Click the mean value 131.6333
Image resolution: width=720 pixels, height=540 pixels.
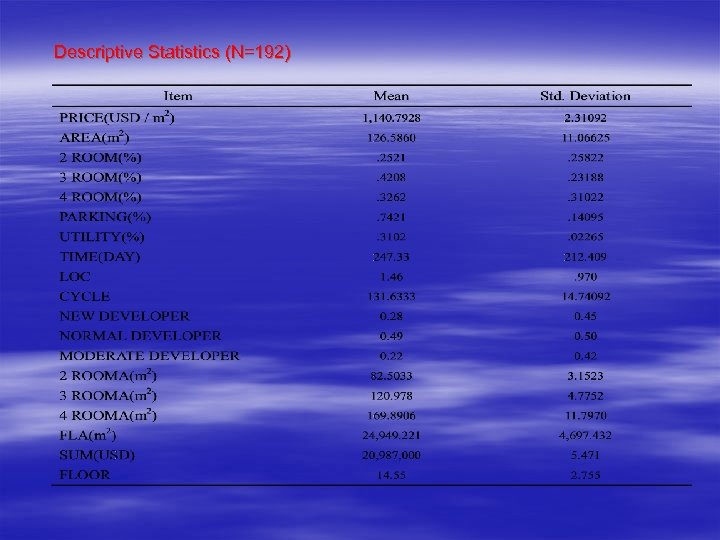[391, 297]
